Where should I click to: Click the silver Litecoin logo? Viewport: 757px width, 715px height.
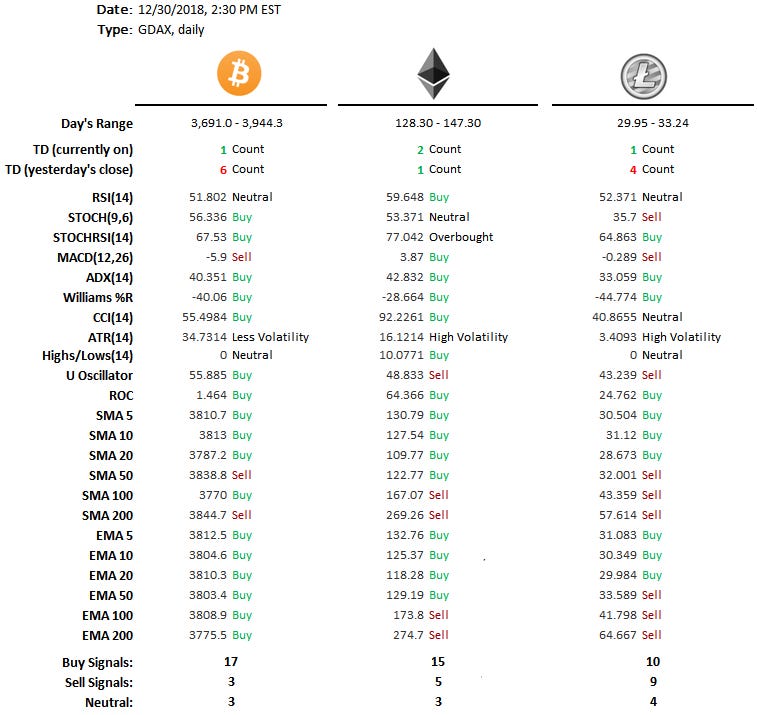tap(644, 76)
